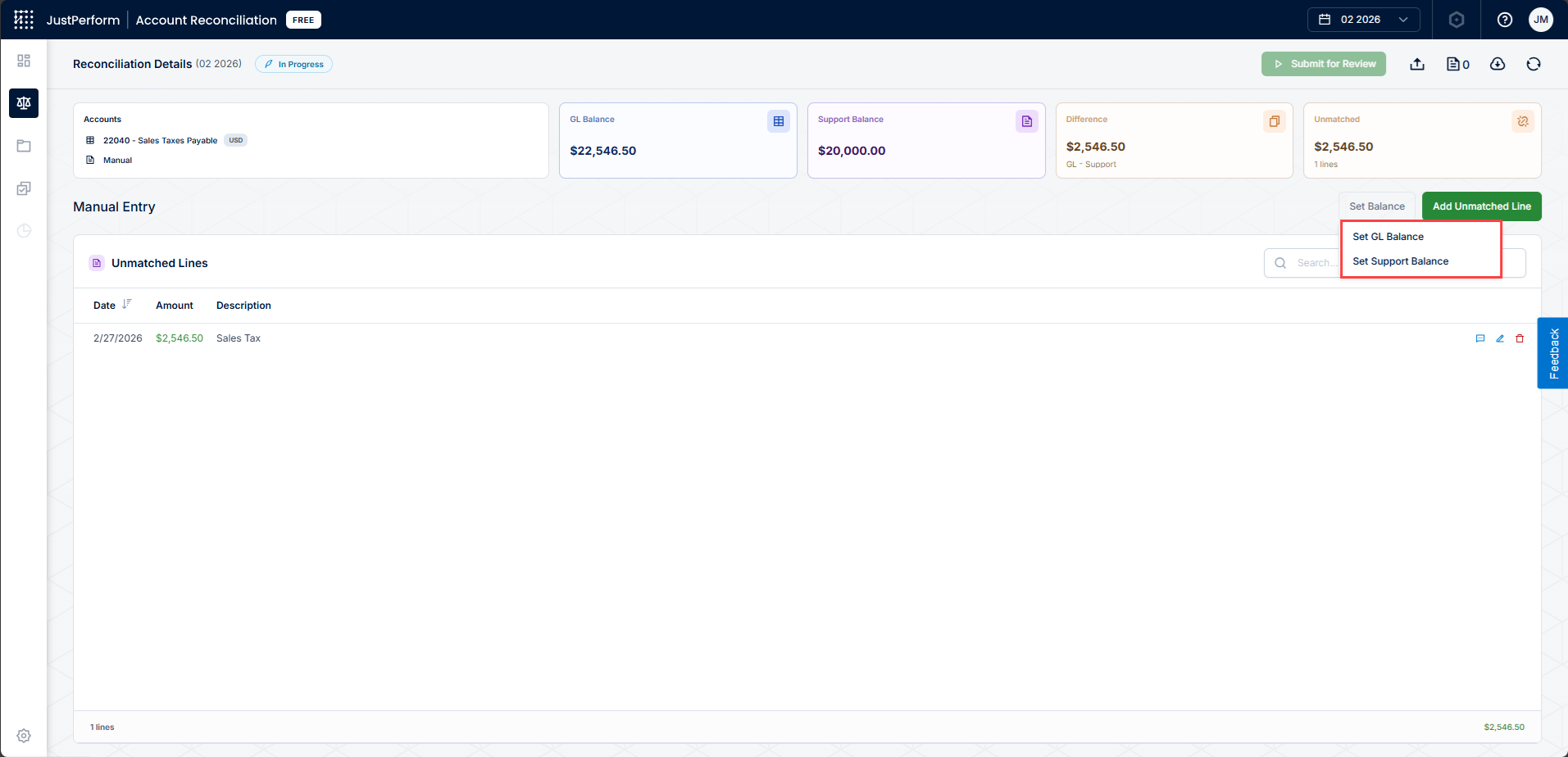Open the folder icon in left sidebar

click(24, 146)
